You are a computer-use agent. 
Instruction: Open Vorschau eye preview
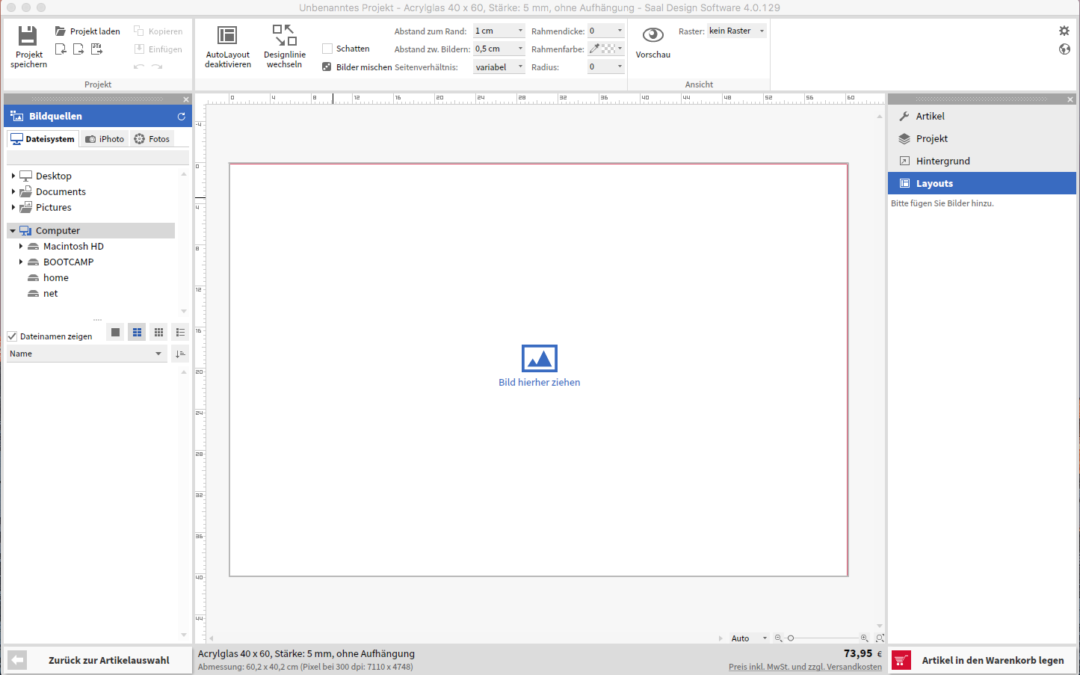653,42
